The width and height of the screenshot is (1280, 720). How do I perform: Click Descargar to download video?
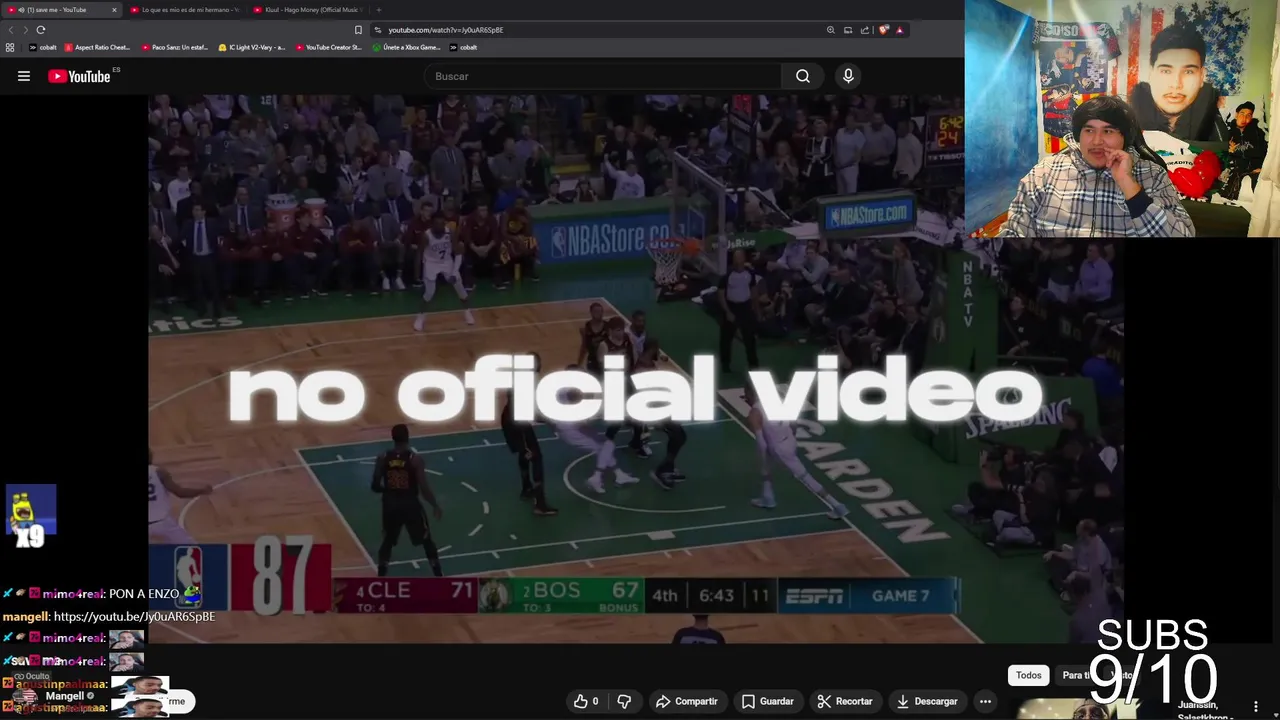pos(927,701)
